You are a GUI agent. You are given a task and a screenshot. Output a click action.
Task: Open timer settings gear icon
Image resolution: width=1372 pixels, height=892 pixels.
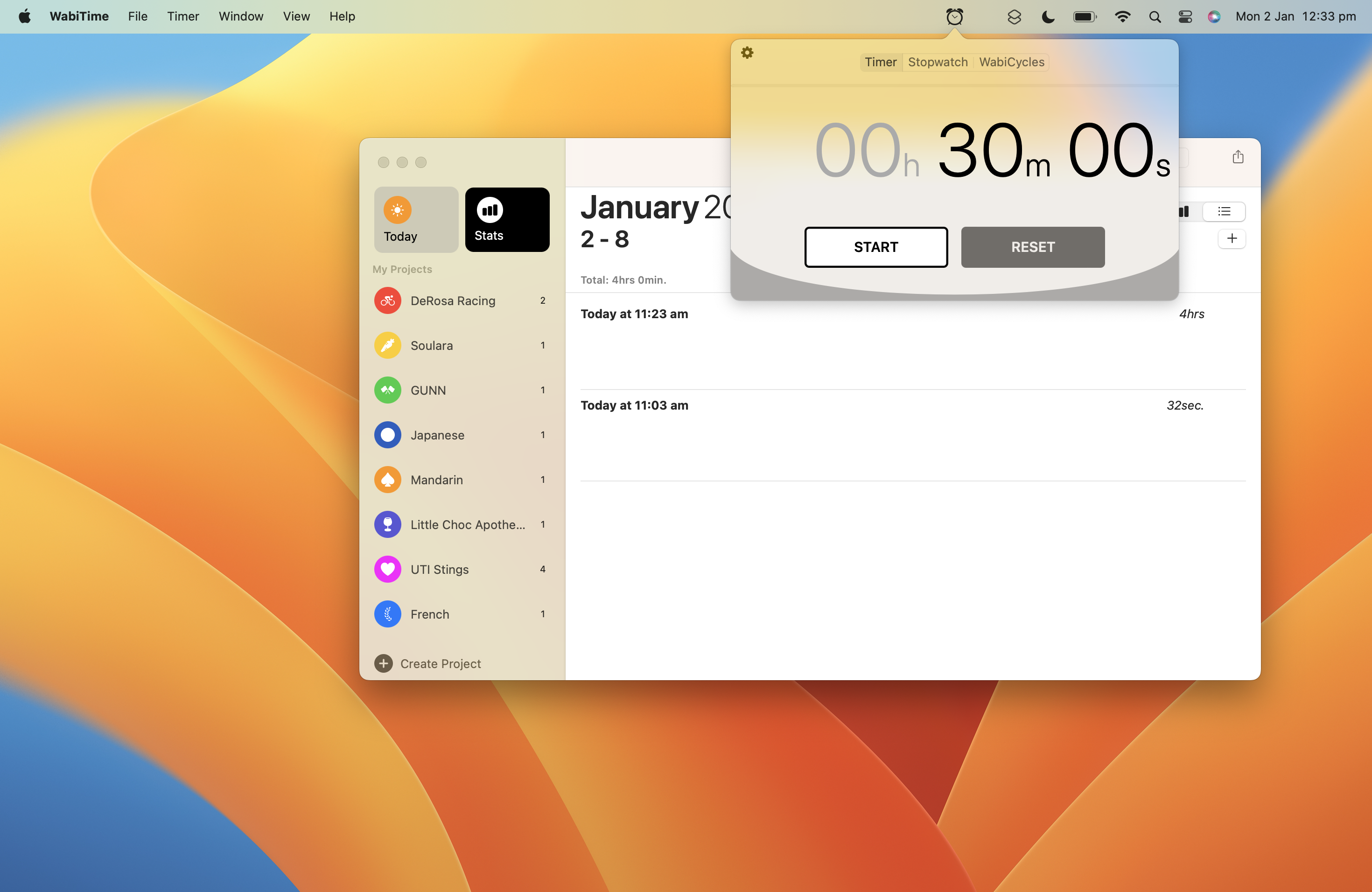(x=747, y=52)
